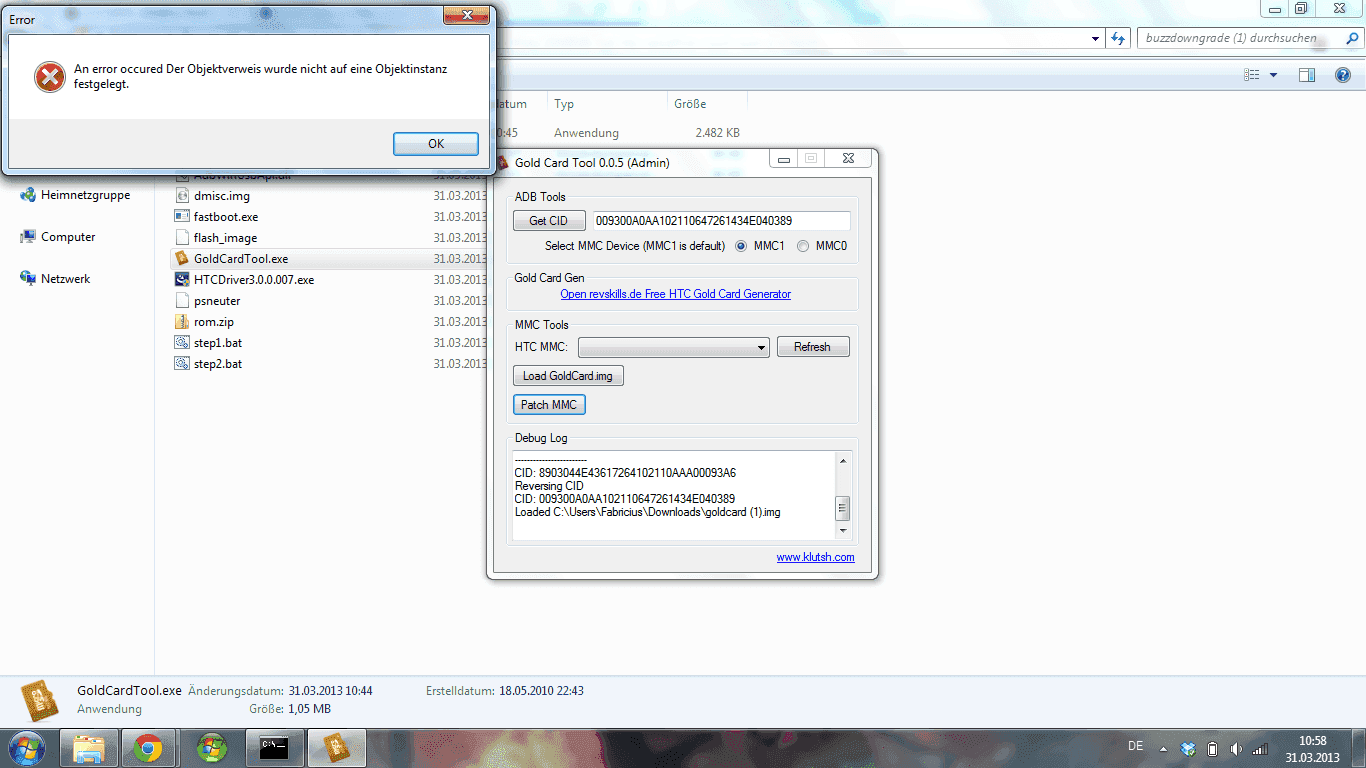This screenshot has width=1366, height=768.
Task: Change view with the view icon
Action: [1252, 75]
